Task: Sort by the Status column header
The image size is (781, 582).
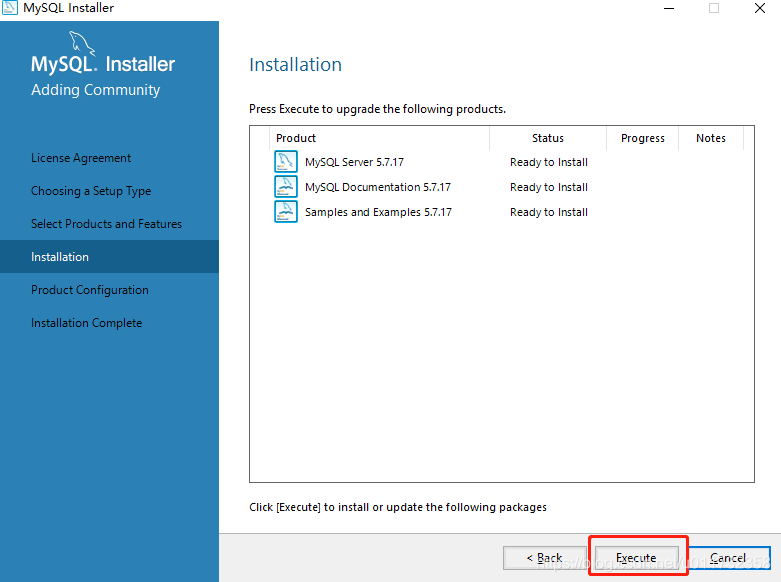Action: pos(548,138)
